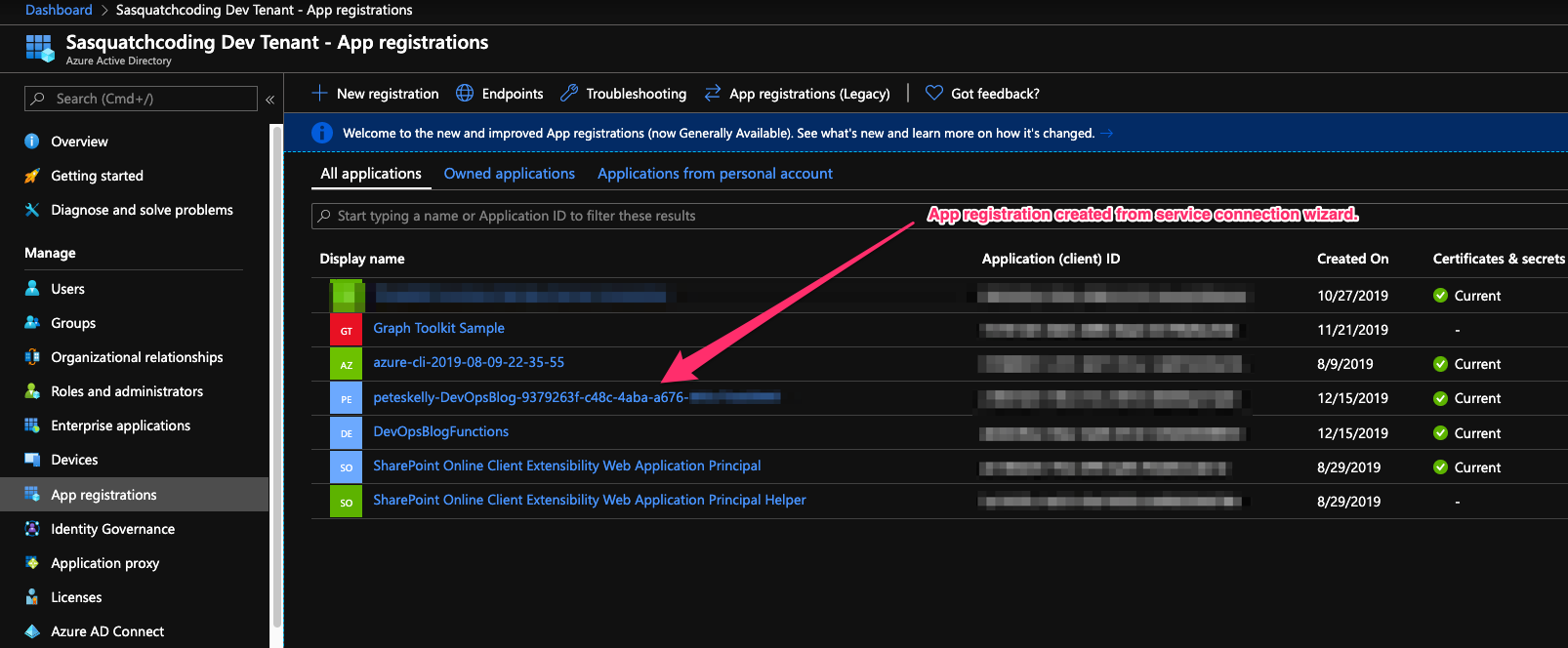This screenshot has height=648, width=1568.
Task: Click the sidebar Search (Cmd+/) field
Action: coord(141,99)
